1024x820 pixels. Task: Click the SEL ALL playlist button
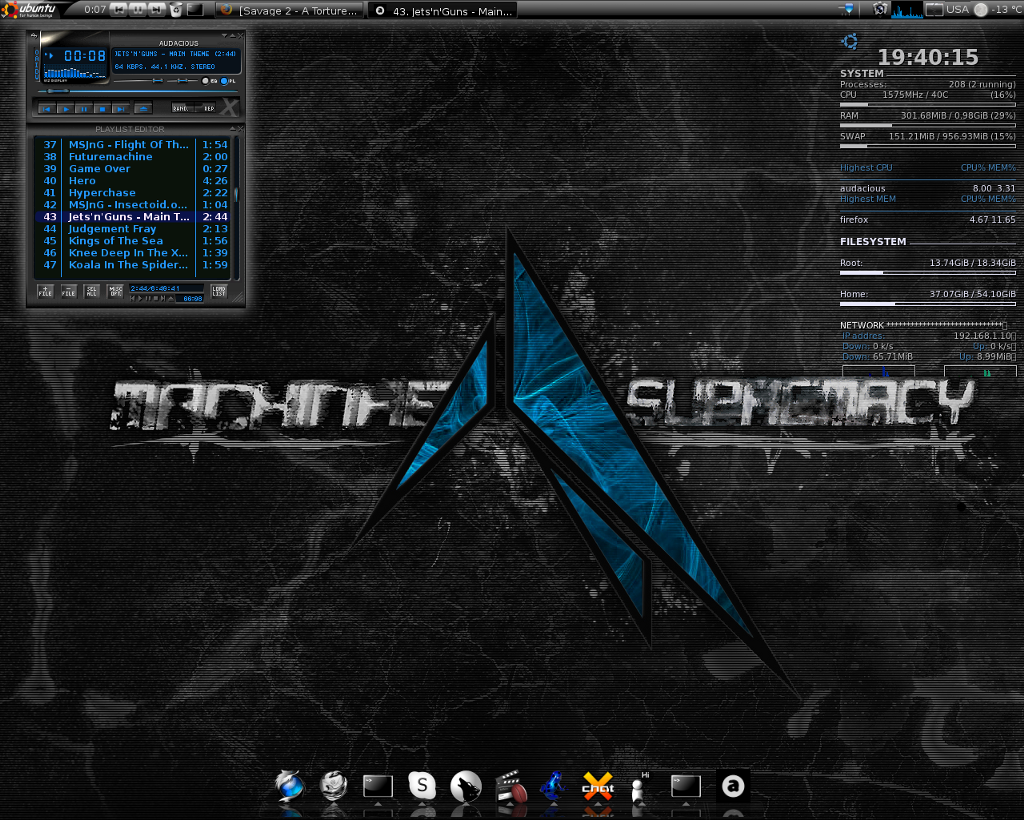click(x=91, y=291)
